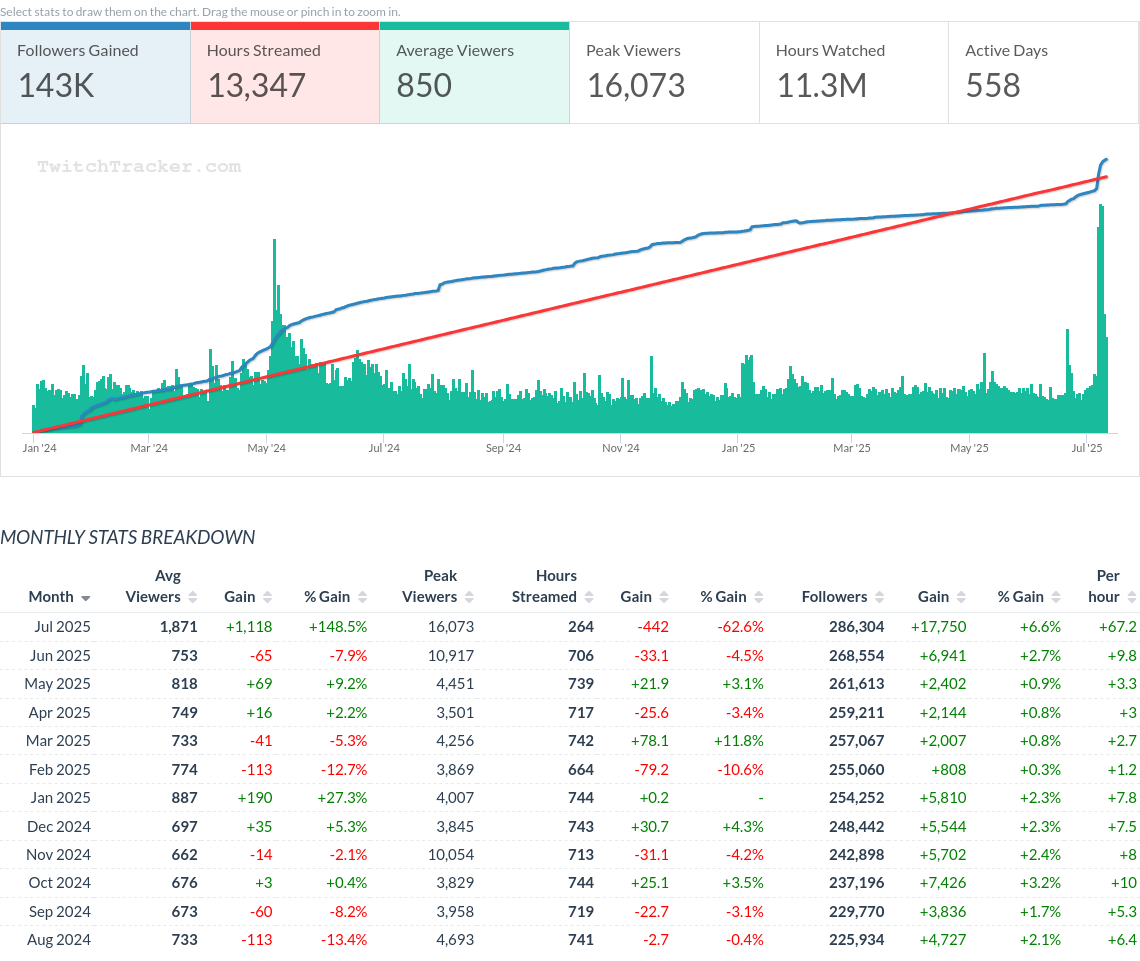Select the Oct 2024 month cell

pyautogui.click(x=60, y=883)
